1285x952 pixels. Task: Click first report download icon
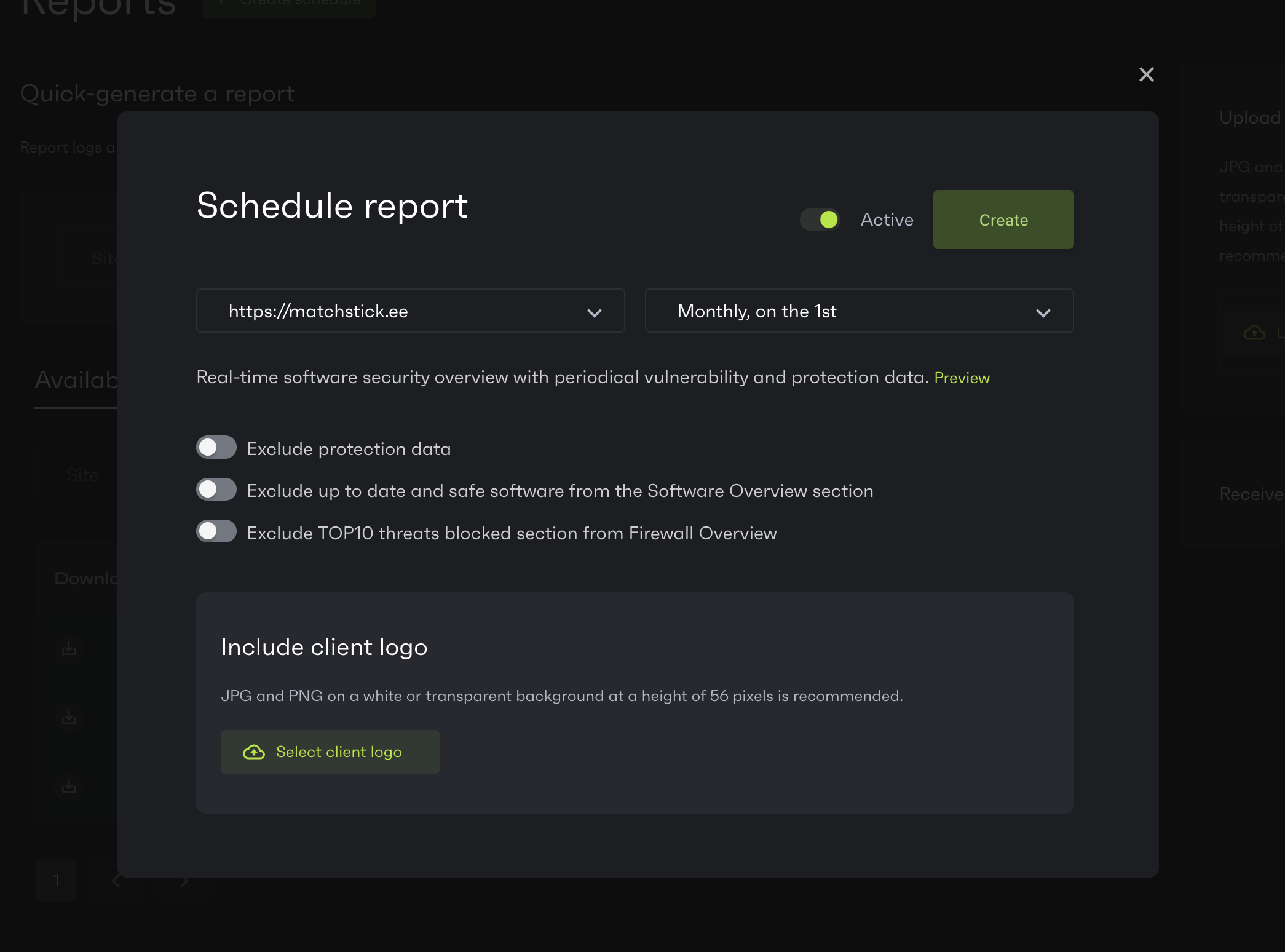pos(69,648)
